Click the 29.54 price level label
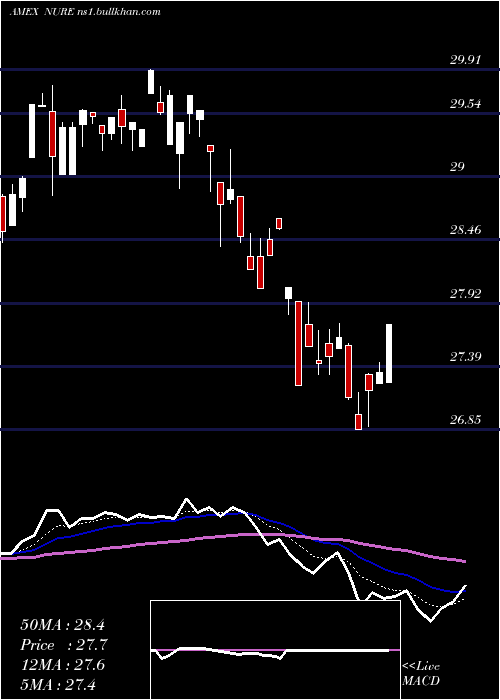 [x=465, y=104]
